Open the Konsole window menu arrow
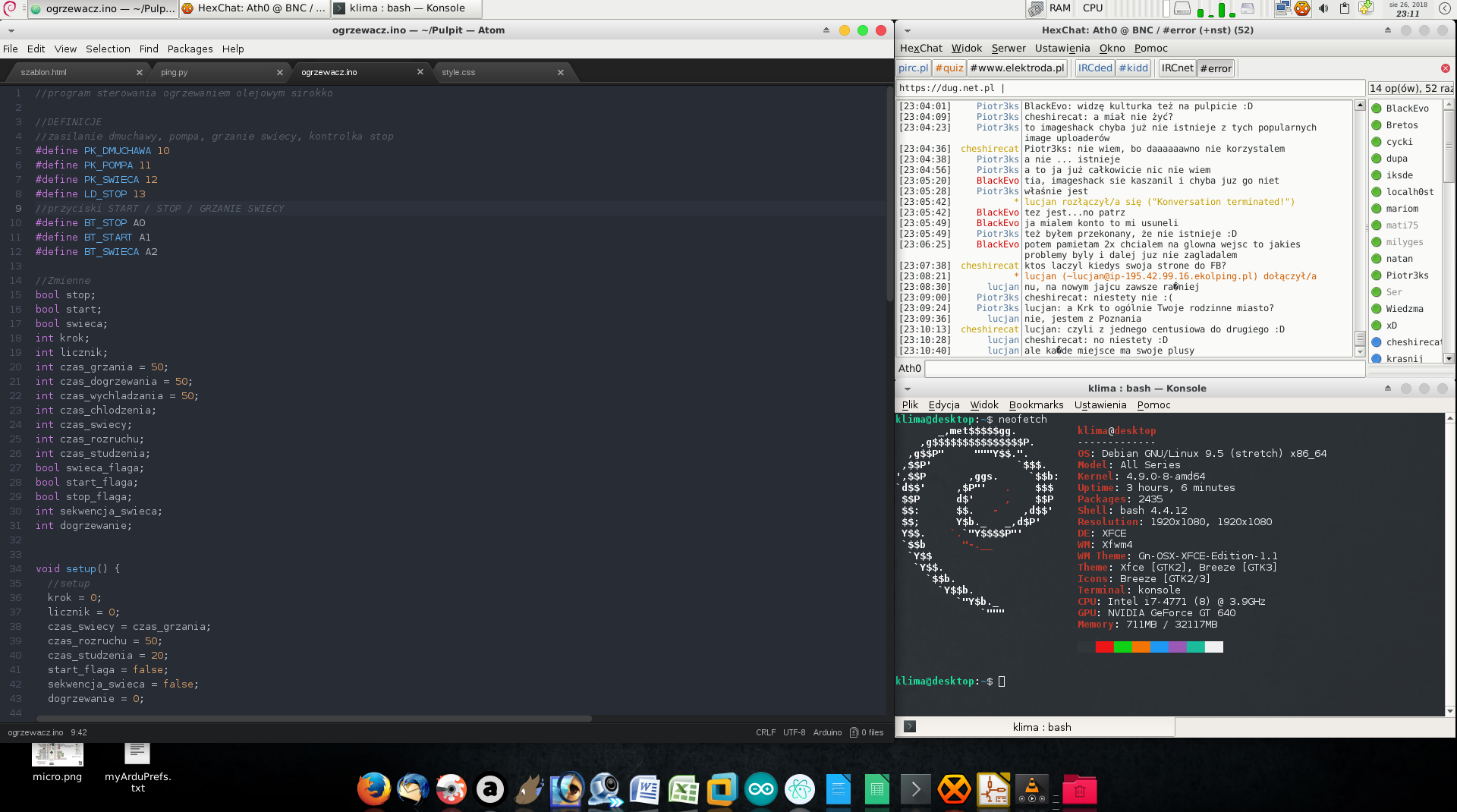 click(x=907, y=389)
